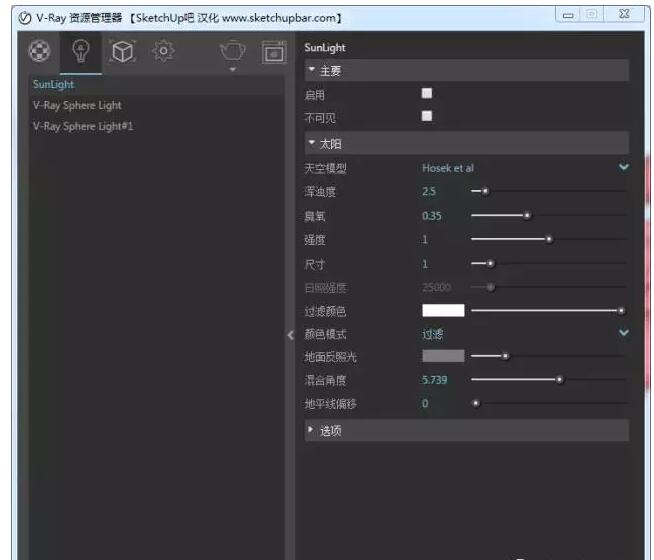Open the gray 地面反照光 color swatch

coord(443,356)
